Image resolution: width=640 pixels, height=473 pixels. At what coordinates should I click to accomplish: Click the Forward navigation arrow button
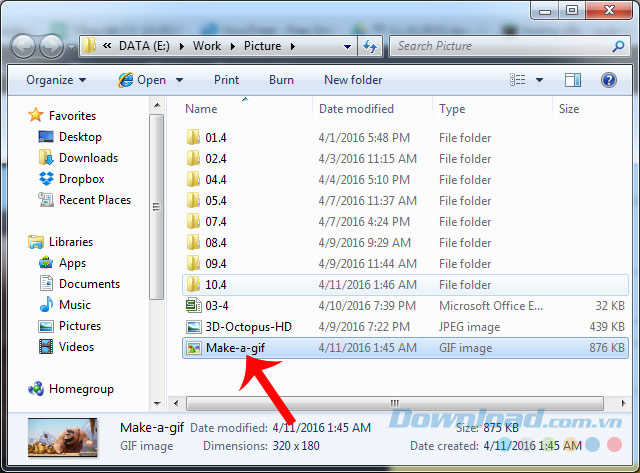[51, 47]
